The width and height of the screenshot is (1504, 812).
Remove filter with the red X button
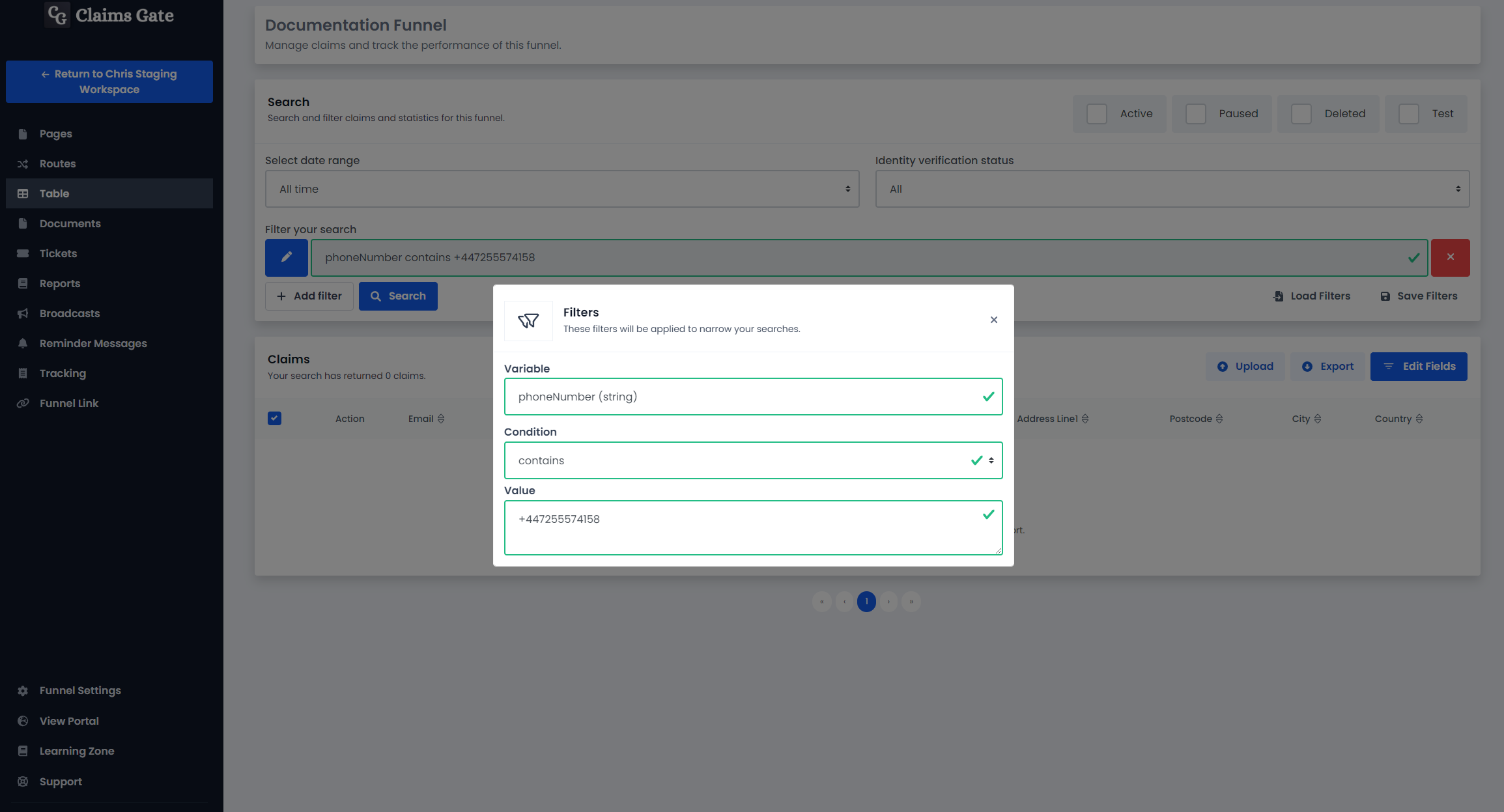pyautogui.click(x=1450, y=257)
